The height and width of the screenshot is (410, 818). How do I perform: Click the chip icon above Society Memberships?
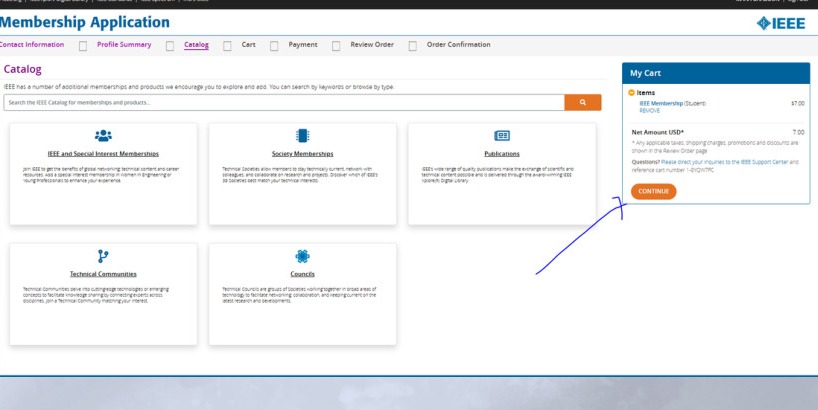click(302, 136)
